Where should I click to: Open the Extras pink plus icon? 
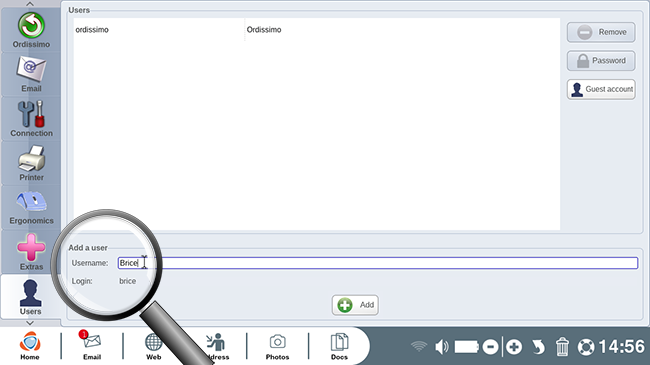click(31, 251)
